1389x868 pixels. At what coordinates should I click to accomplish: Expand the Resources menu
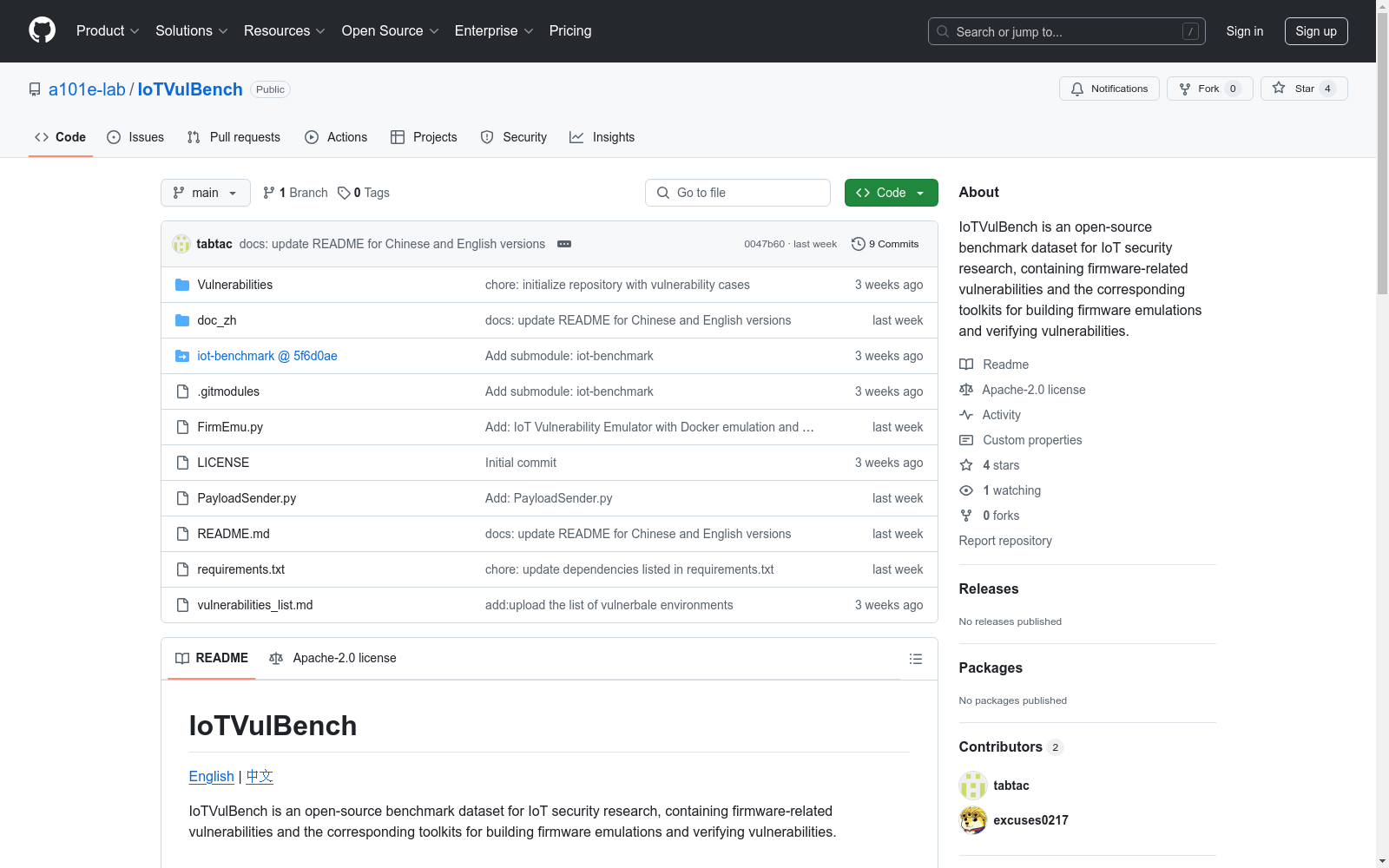coord(285,30)
